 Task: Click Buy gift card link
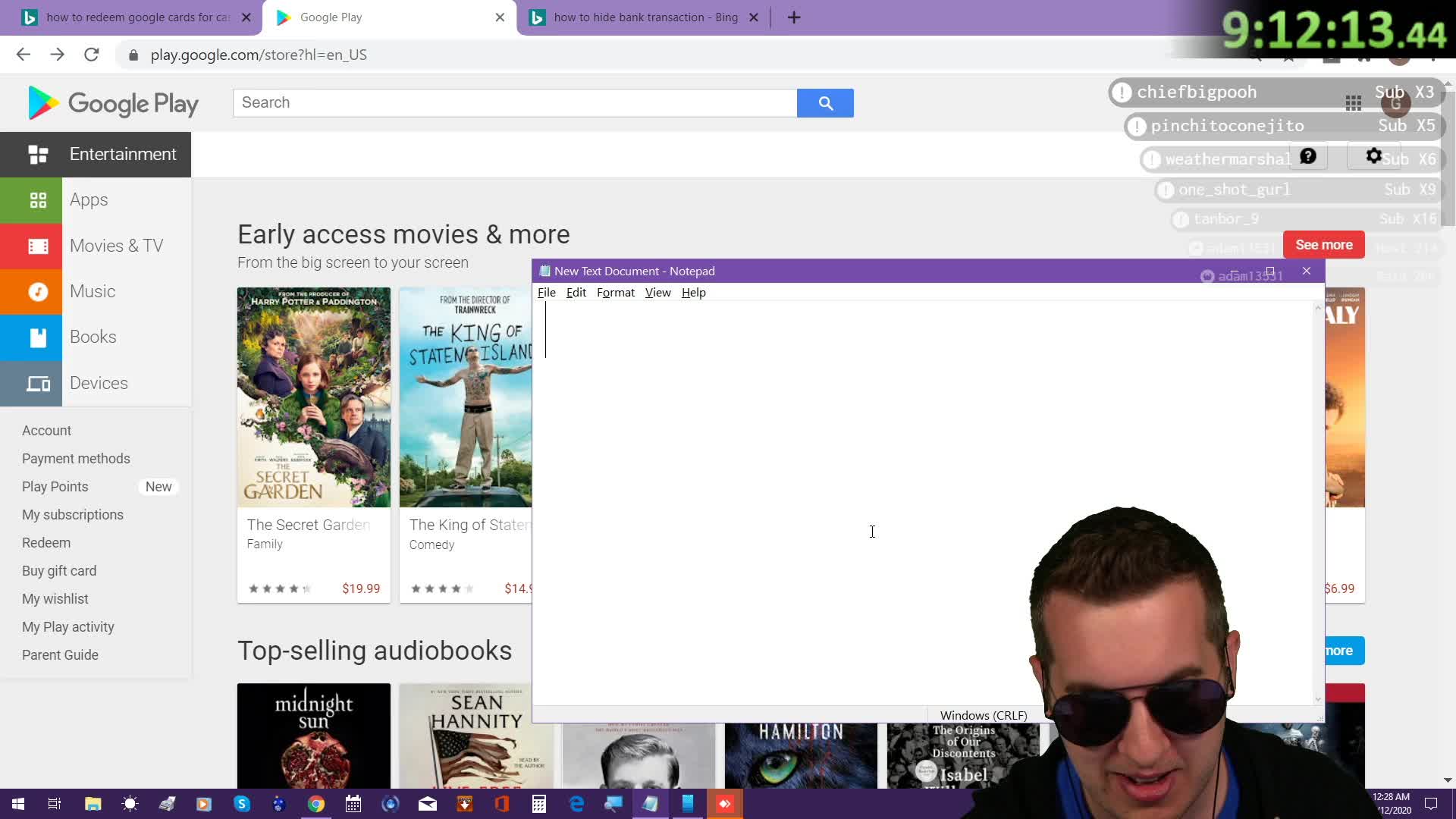tap(59, 571)
